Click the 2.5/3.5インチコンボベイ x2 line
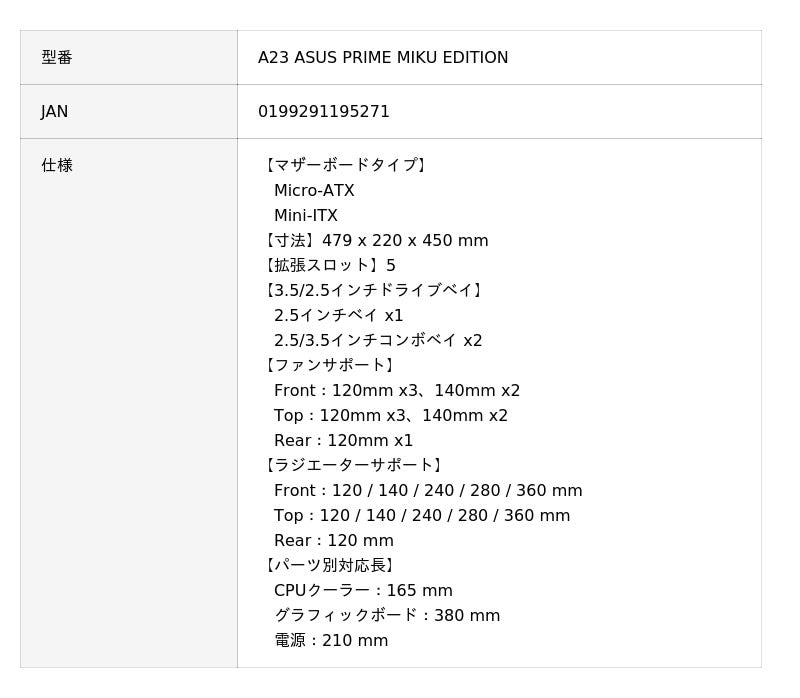Viewport: 800px width, 698px height. (378, 341)
